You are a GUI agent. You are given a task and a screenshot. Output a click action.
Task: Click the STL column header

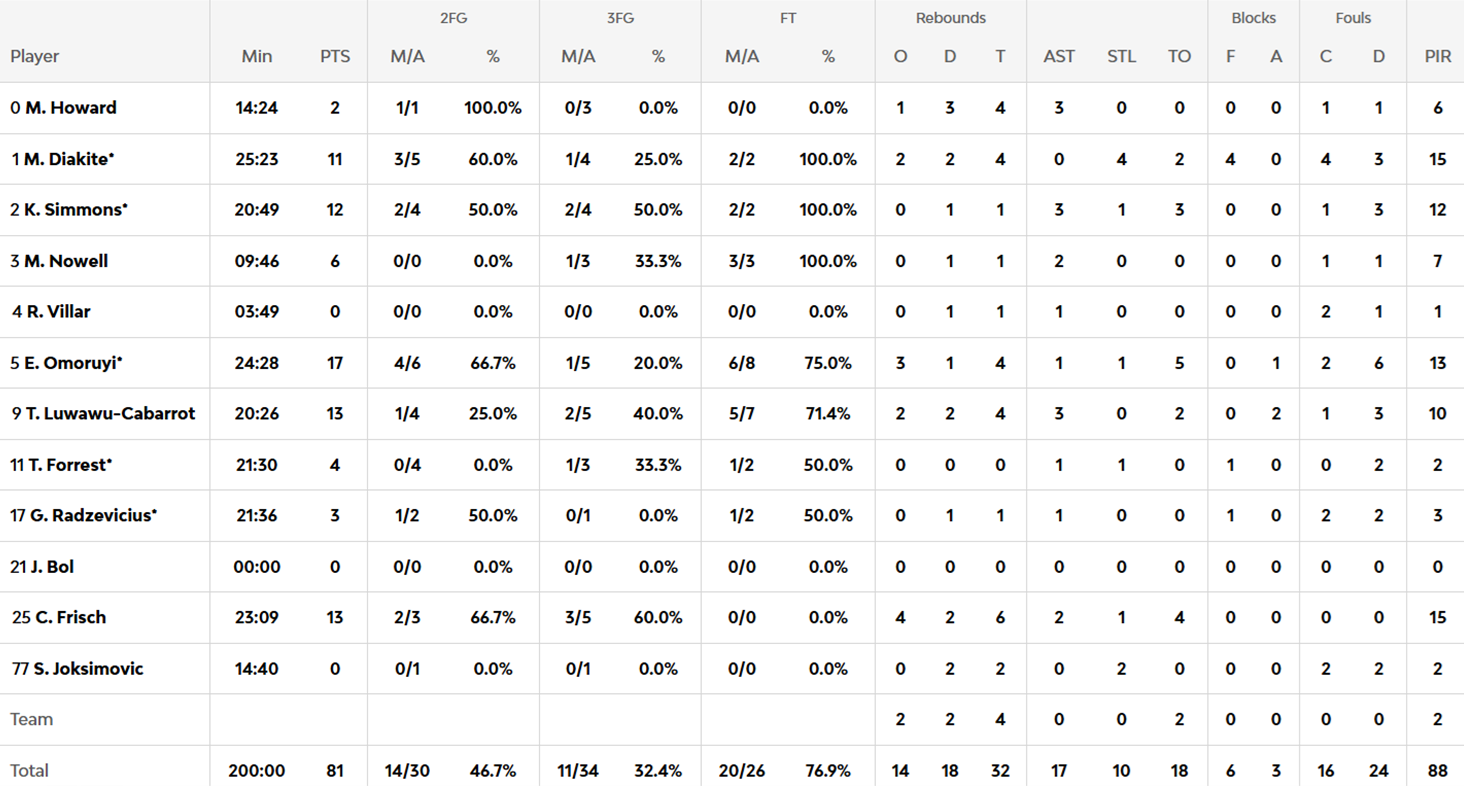(x=1121, y=57)
